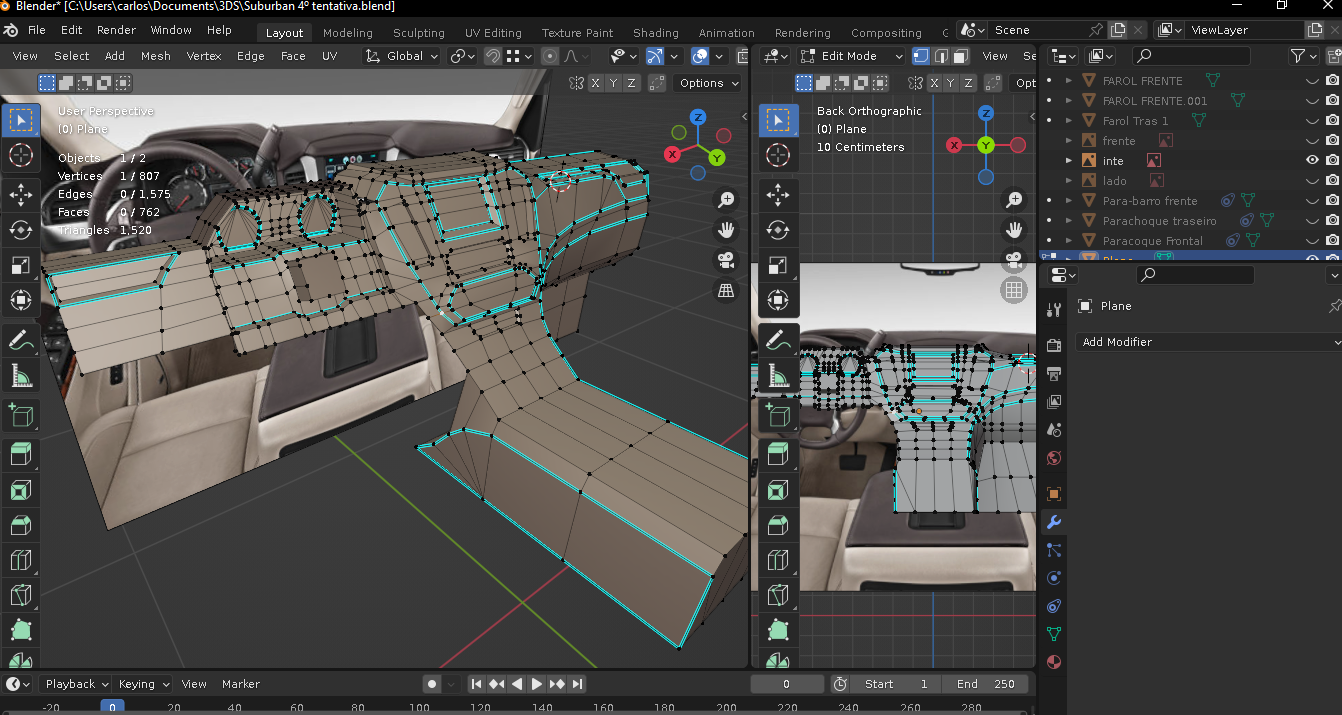Click the green Y axis gizmo ball
1342x715 pixels.
pyautogui.click(x=717, y=157)
